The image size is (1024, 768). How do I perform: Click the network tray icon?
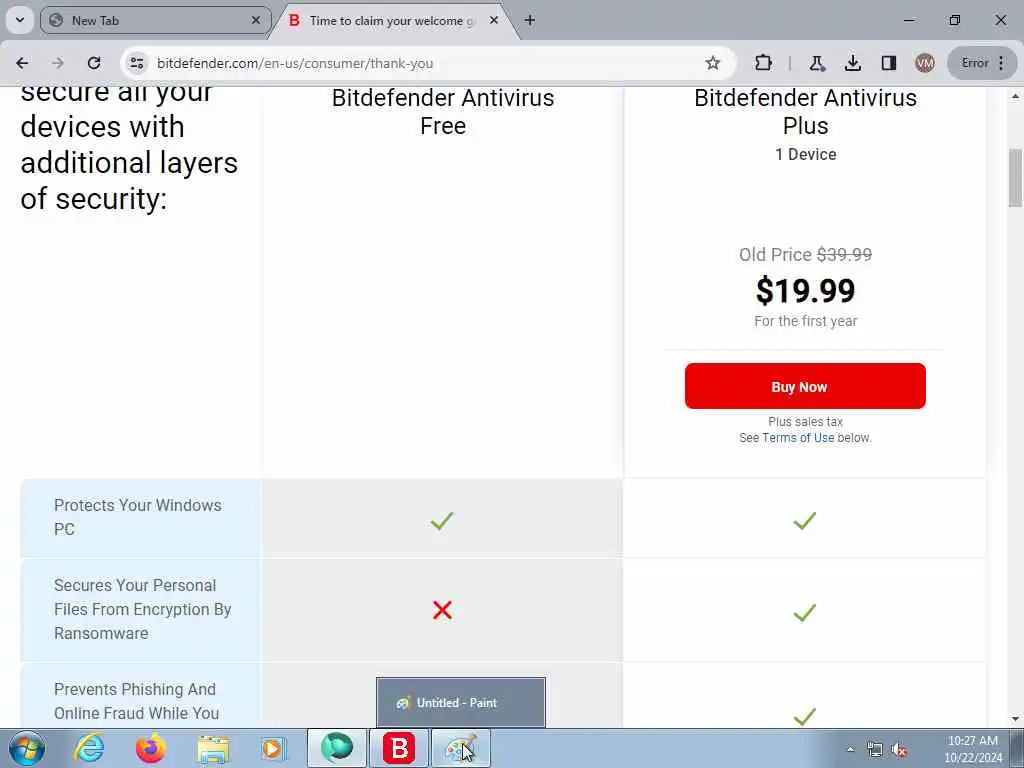pos(874,750)
